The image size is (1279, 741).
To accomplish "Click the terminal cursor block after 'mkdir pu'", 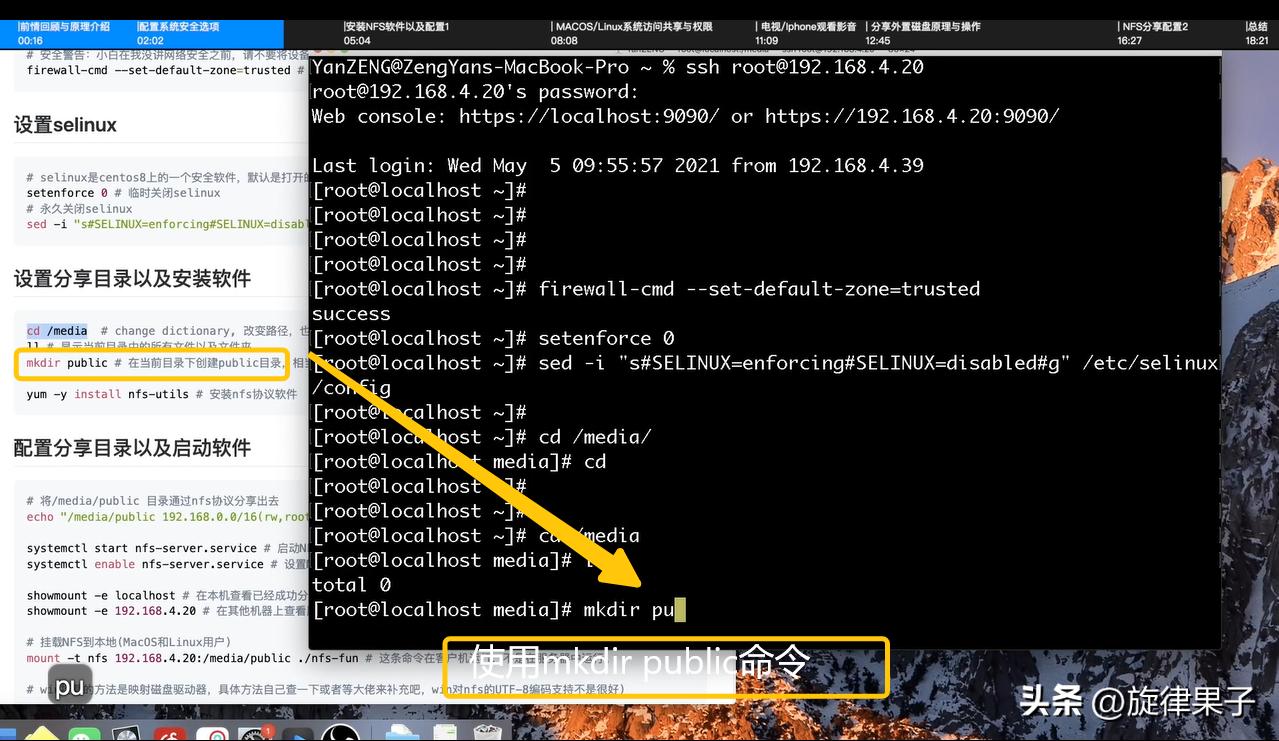I will point(680,609).
